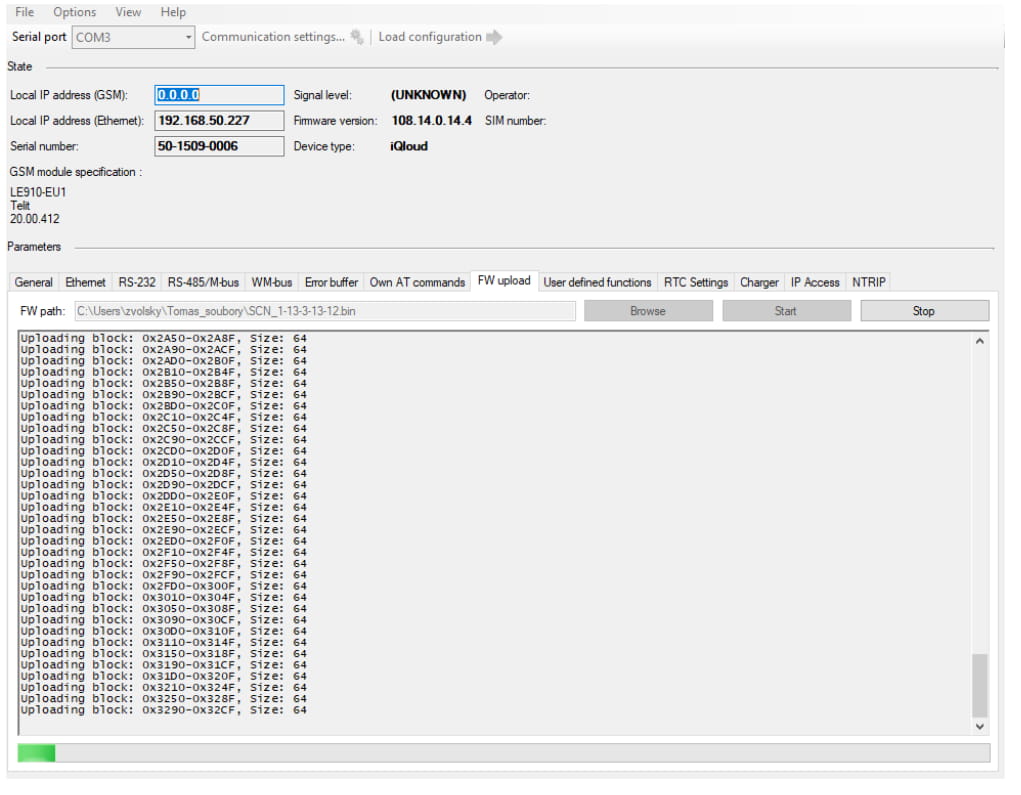1021x795 pixels.
Task: Click the SIM number label
Action: coord(515,120)
